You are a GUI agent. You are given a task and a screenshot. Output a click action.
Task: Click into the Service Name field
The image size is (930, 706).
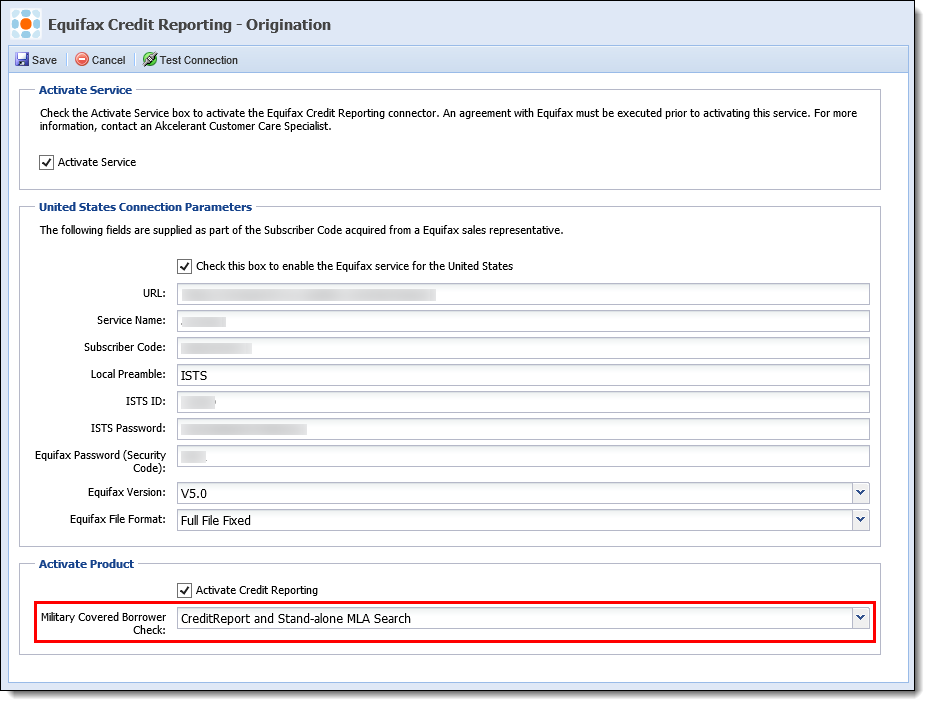(x=523, y=321)
